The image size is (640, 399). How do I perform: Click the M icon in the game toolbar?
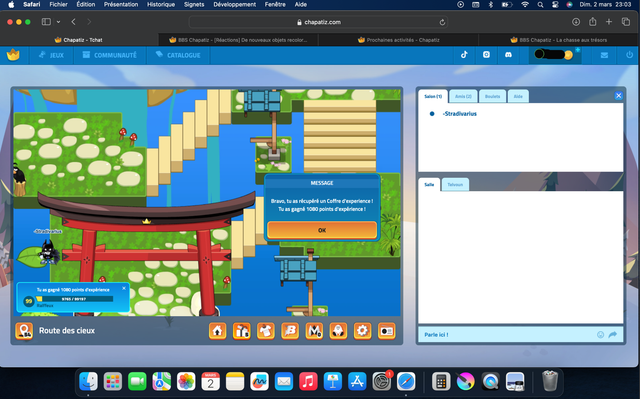[314, 331]
